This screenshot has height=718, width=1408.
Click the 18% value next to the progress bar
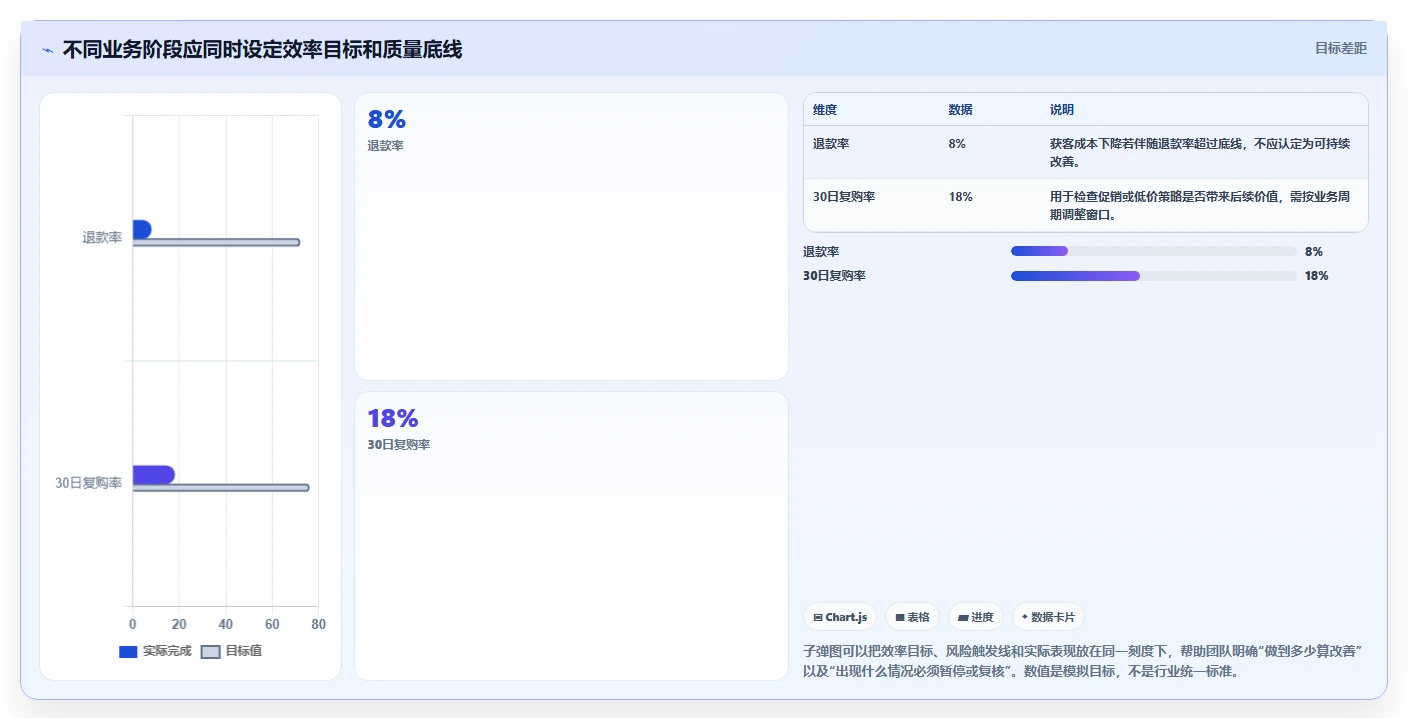(1316, 276)
